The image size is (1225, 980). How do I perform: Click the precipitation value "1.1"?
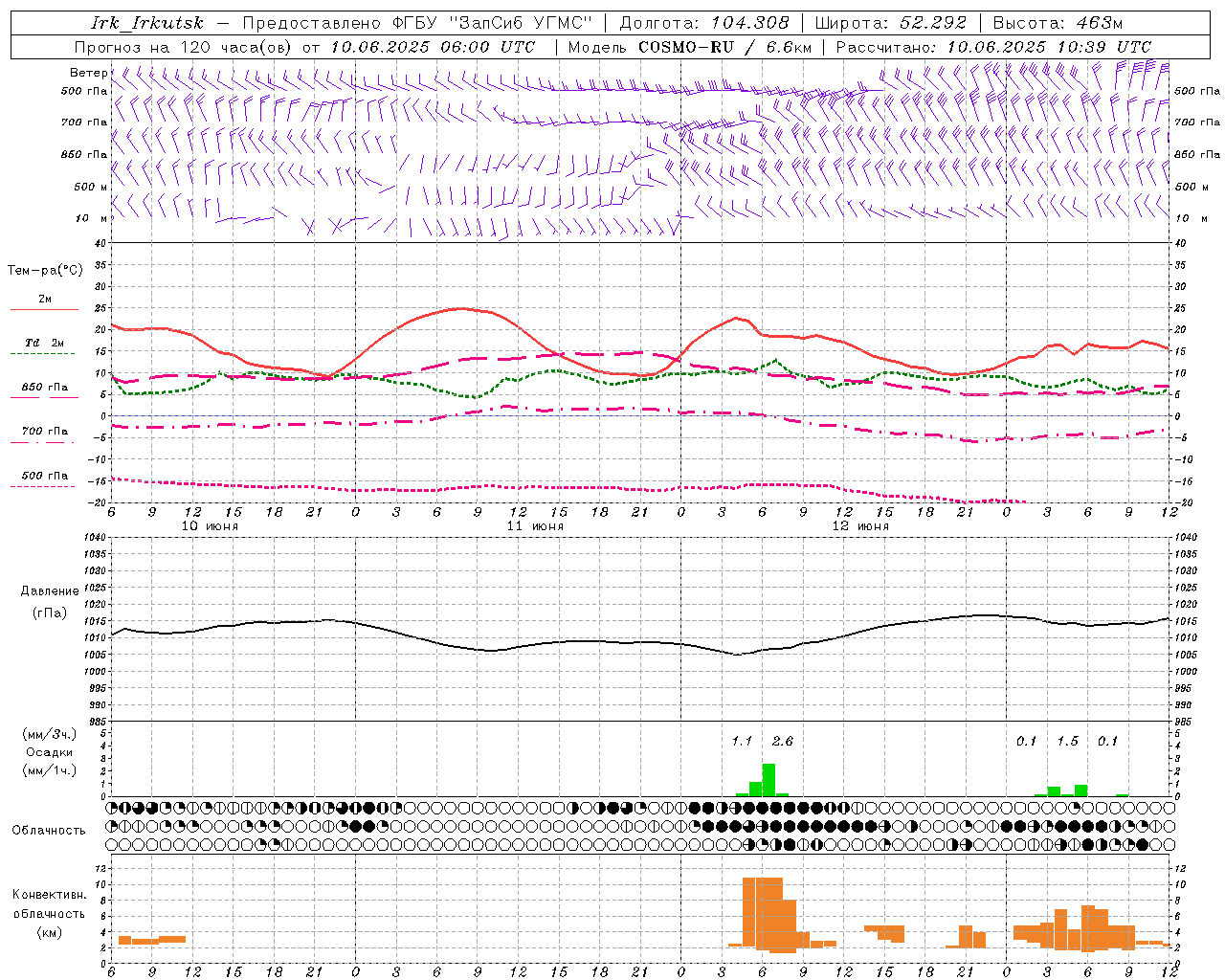[742, 741]
